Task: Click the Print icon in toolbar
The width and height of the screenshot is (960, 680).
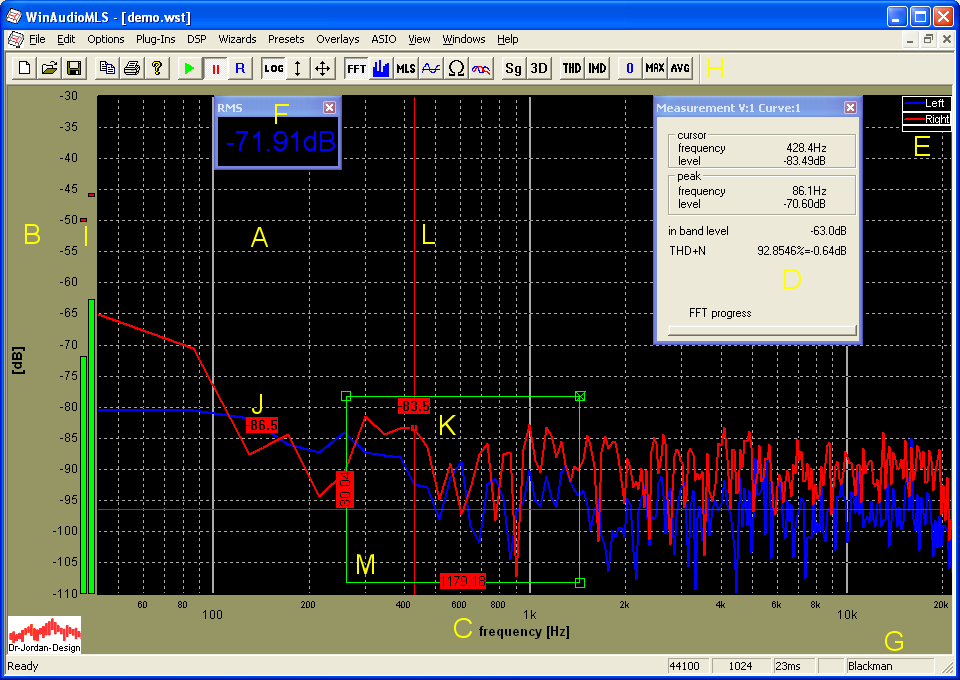Action: pos(131,68)
